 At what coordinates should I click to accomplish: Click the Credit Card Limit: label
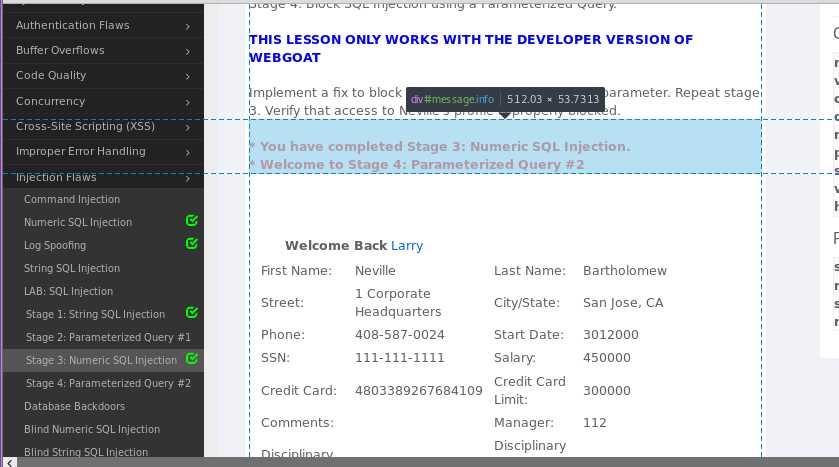pyautogui.click(x=530, y=391)
